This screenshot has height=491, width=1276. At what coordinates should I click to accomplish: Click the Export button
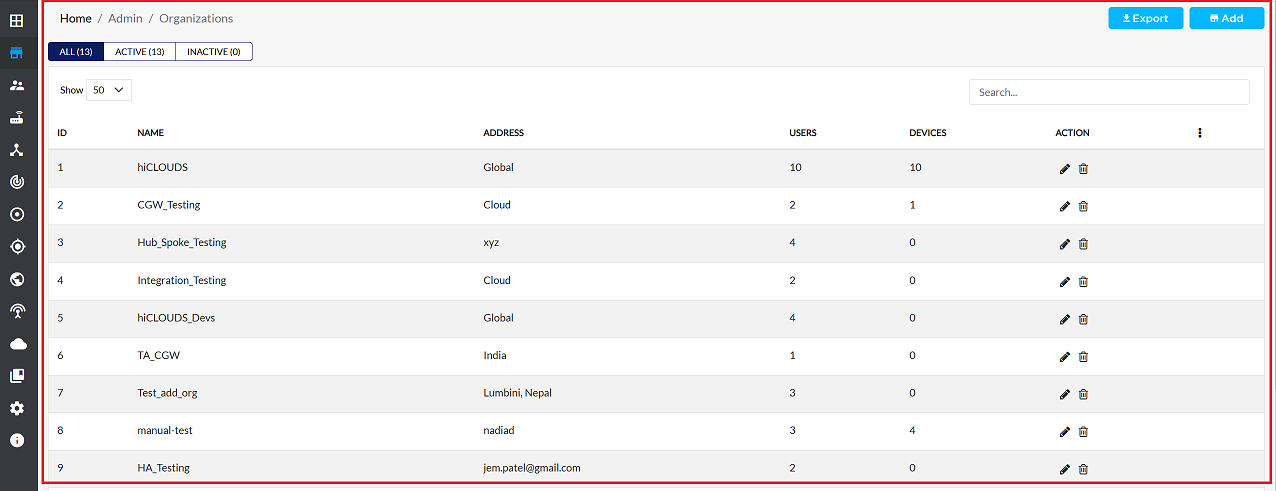tap(1145, 18)
